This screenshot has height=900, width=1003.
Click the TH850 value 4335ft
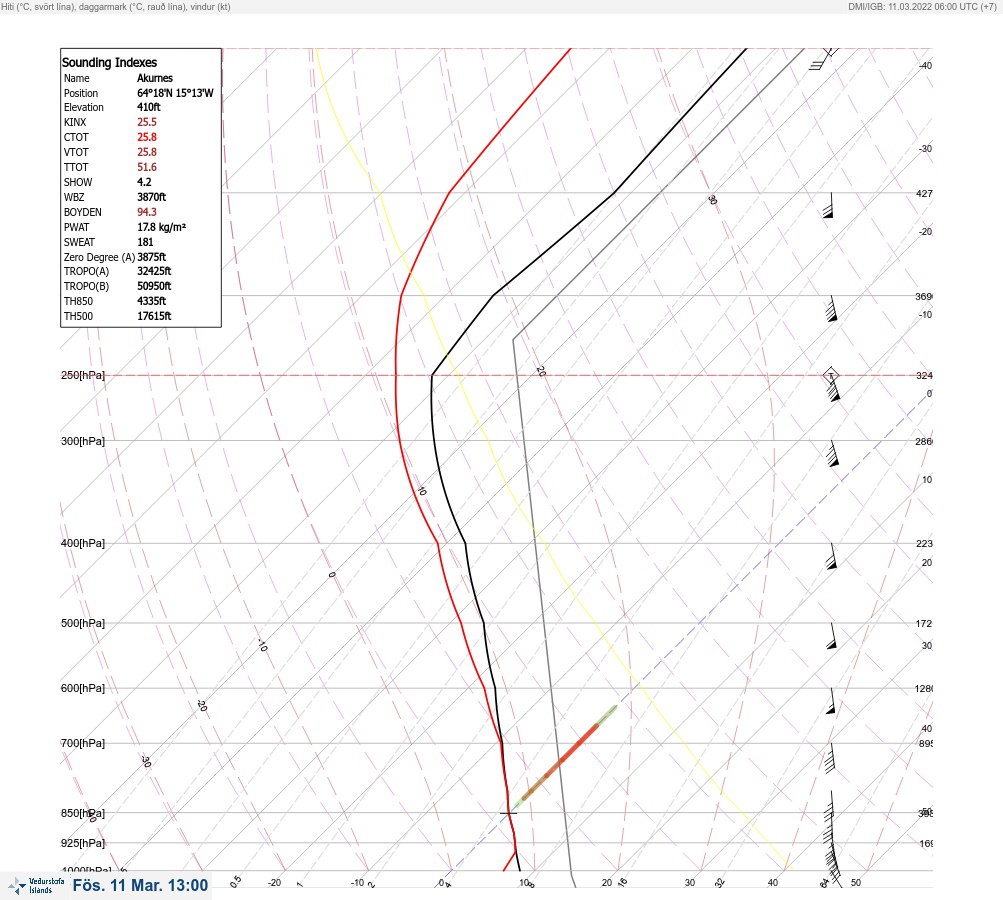click(x=152, y=301)
